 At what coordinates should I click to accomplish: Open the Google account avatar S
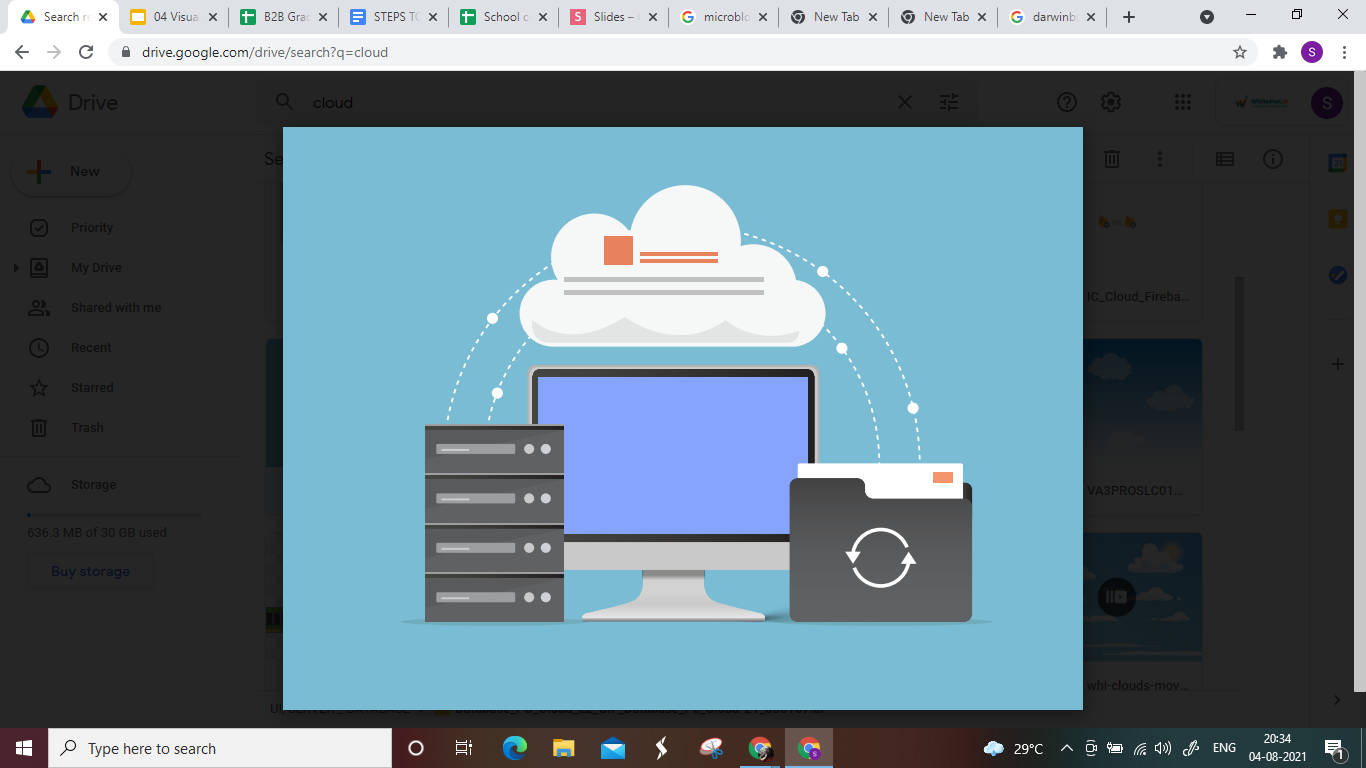[1327, 102]
